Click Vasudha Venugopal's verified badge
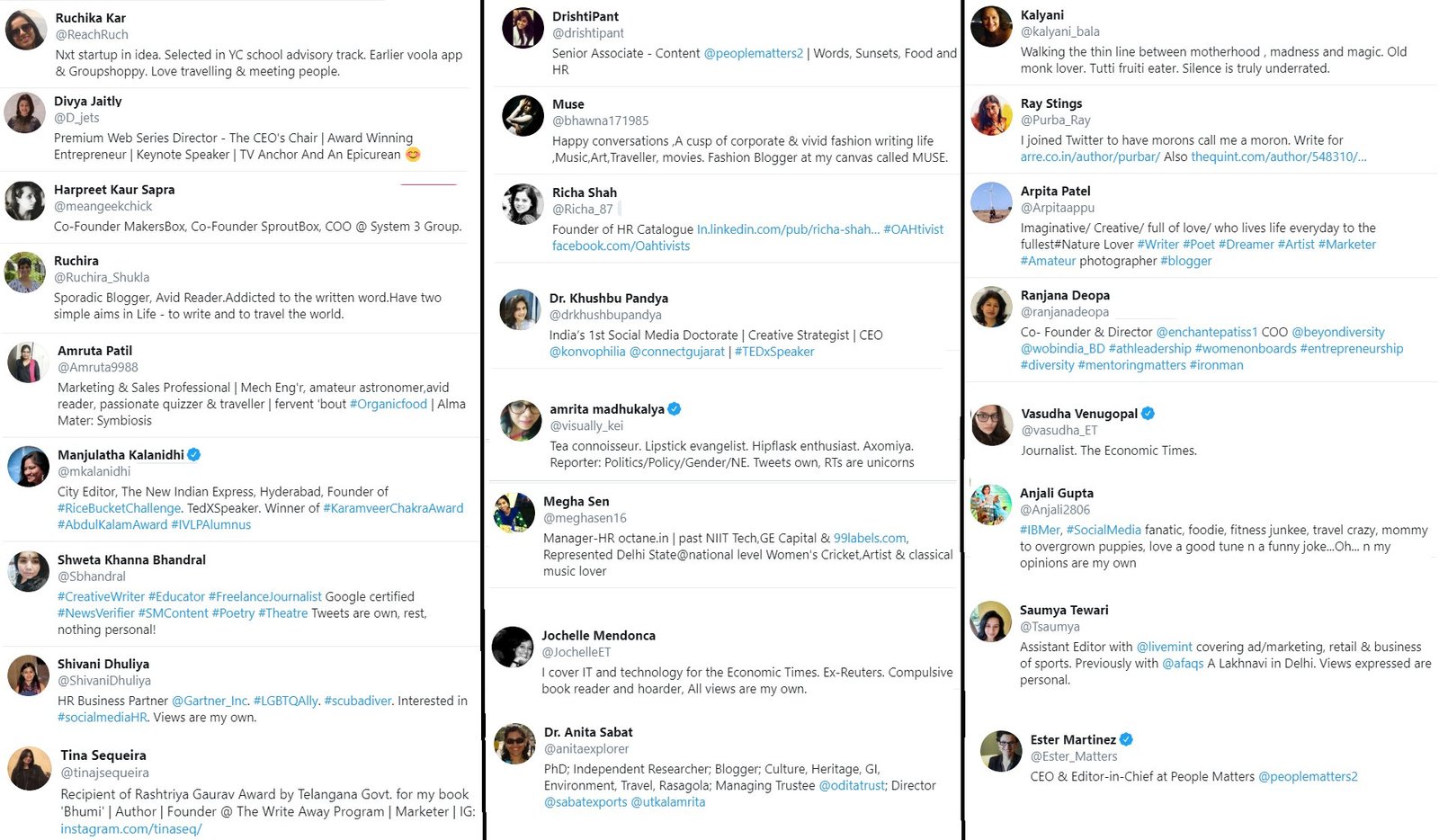Image resolution: width=1439 pixels, height=840 pixels. point(1148,414)
